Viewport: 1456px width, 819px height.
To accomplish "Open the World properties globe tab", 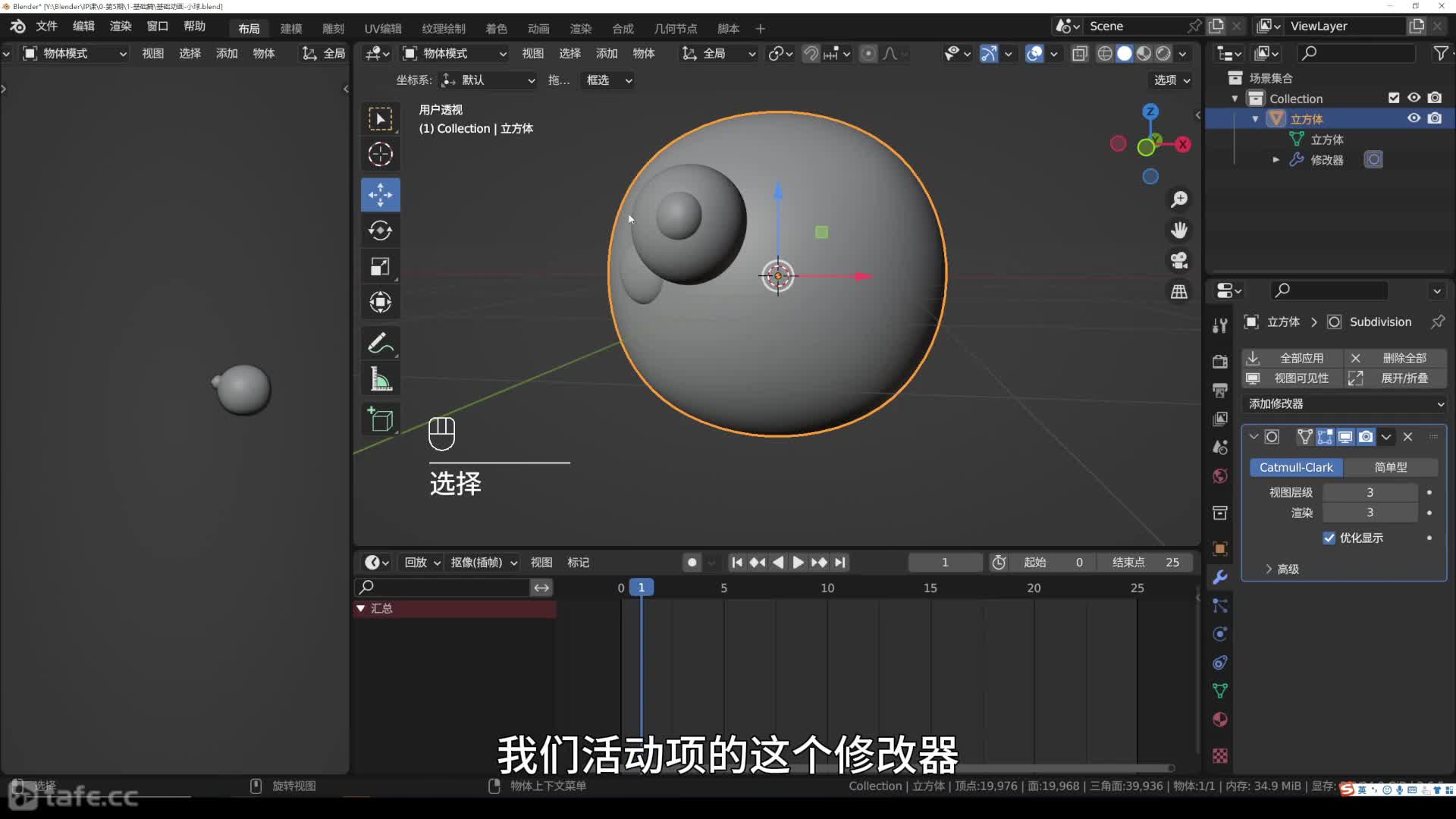I will [1220, 476].
